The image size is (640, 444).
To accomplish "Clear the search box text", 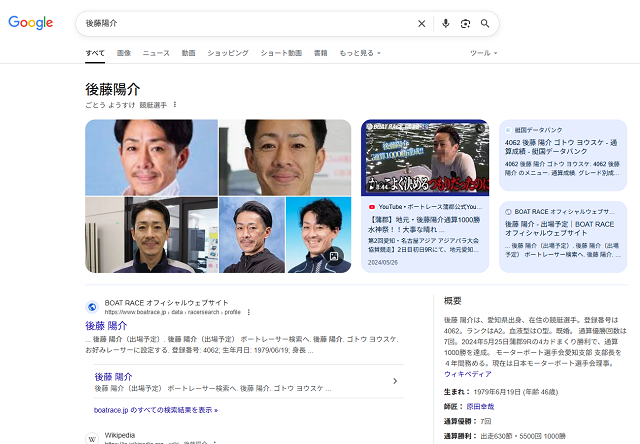I will point(422,24).
